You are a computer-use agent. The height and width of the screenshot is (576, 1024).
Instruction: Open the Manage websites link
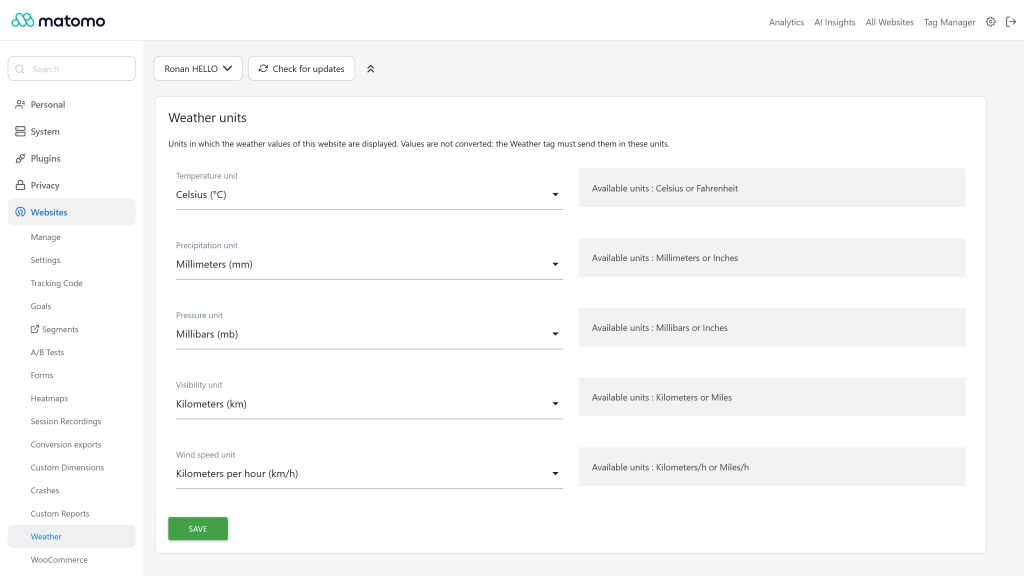point(46,237)
